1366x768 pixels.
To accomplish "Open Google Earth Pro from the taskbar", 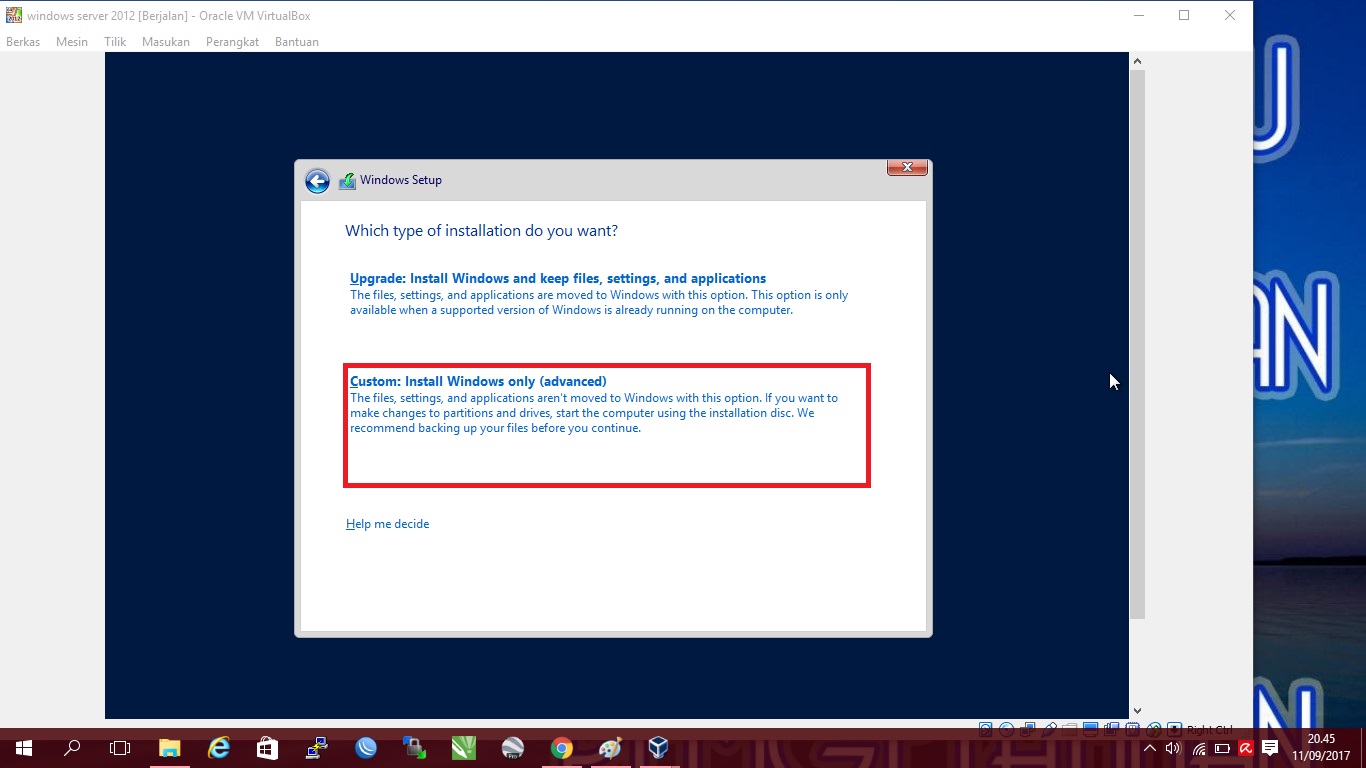I will coord(512,748).
